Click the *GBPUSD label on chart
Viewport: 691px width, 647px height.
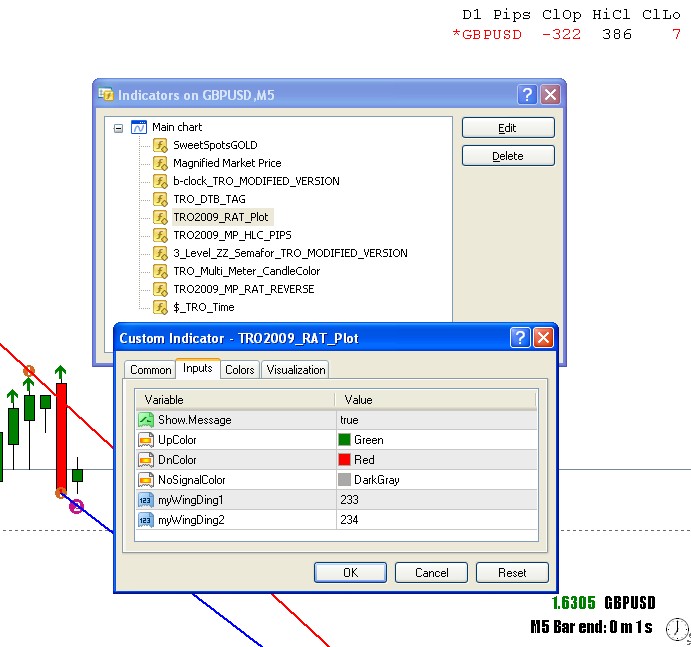click(x=487, y=34)
